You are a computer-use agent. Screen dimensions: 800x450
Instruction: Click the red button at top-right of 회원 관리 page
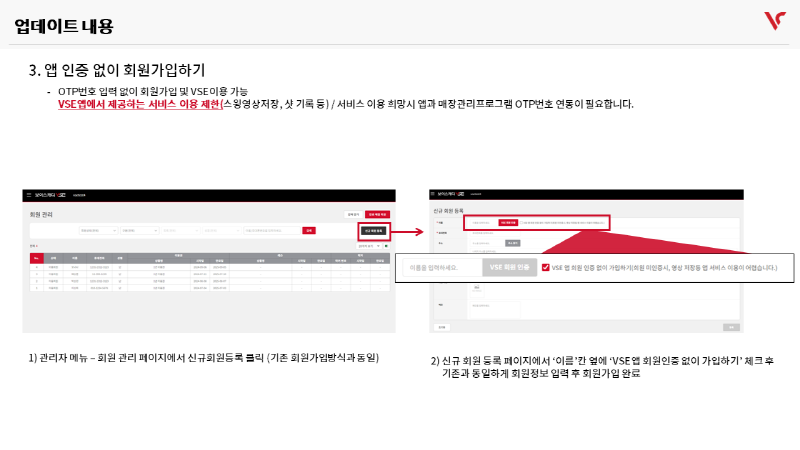[378, 214]
